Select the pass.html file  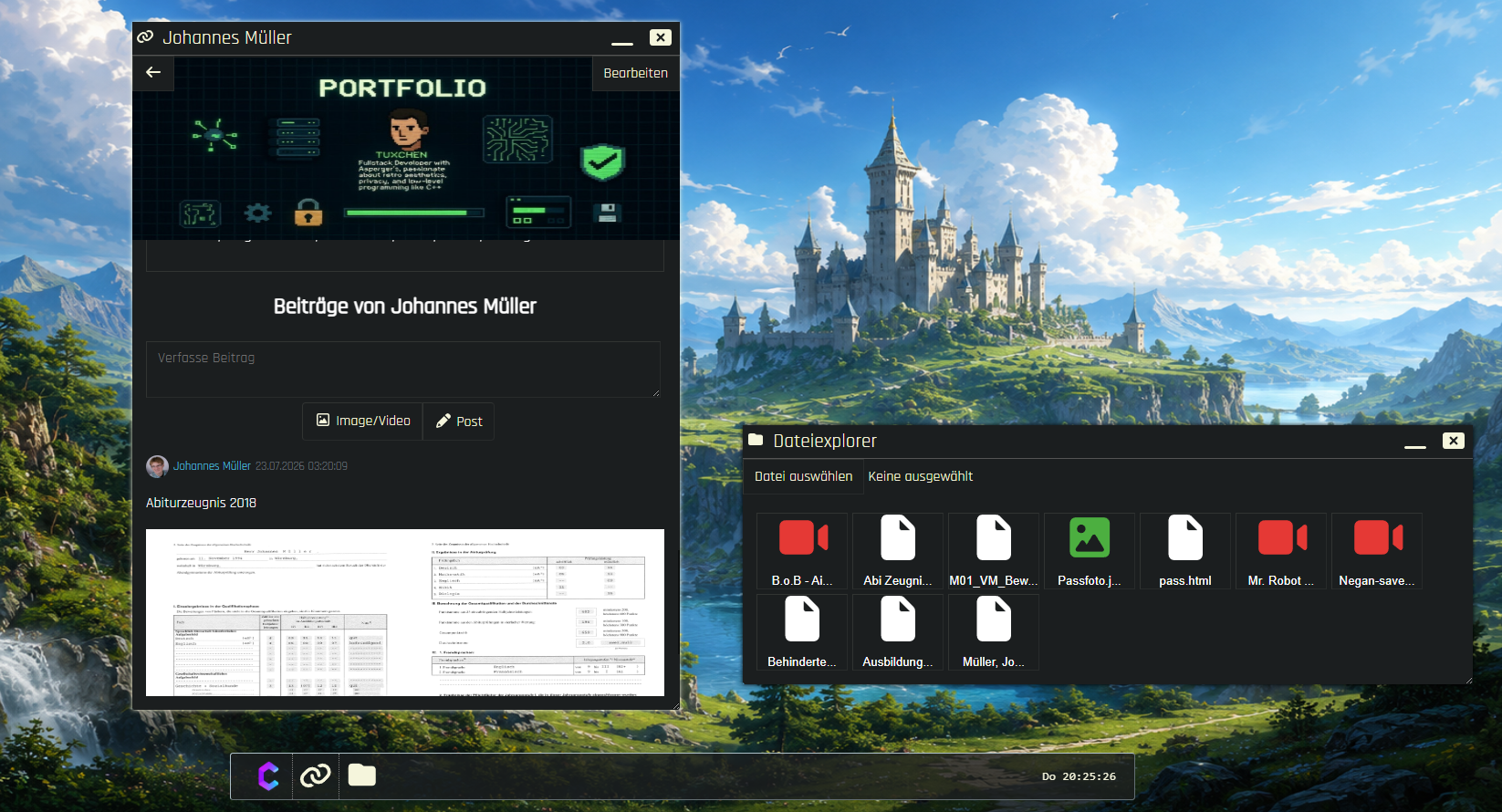[1185, 551]
